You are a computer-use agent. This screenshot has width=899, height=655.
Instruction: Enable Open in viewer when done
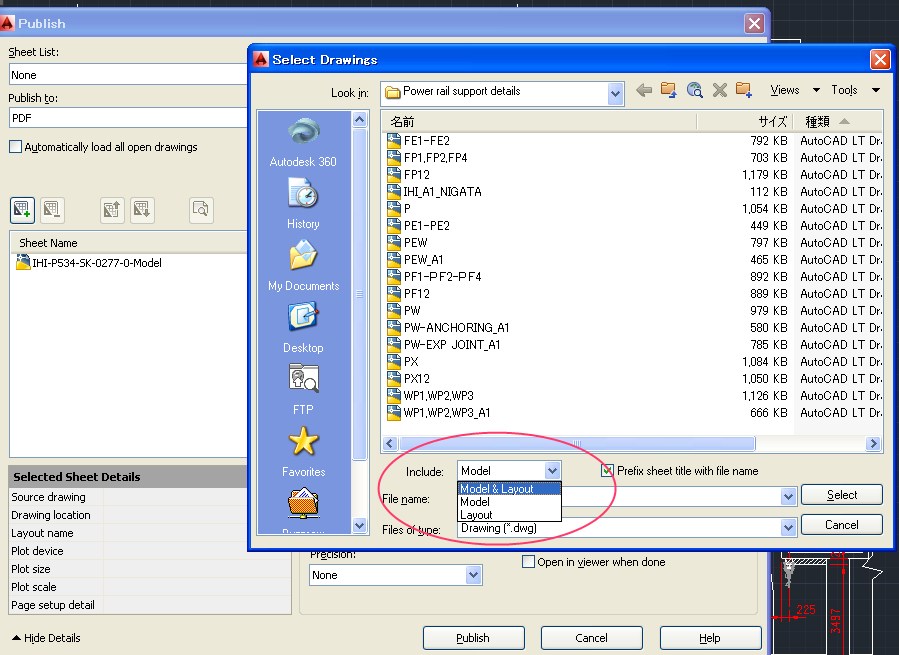tap(528, 561)
